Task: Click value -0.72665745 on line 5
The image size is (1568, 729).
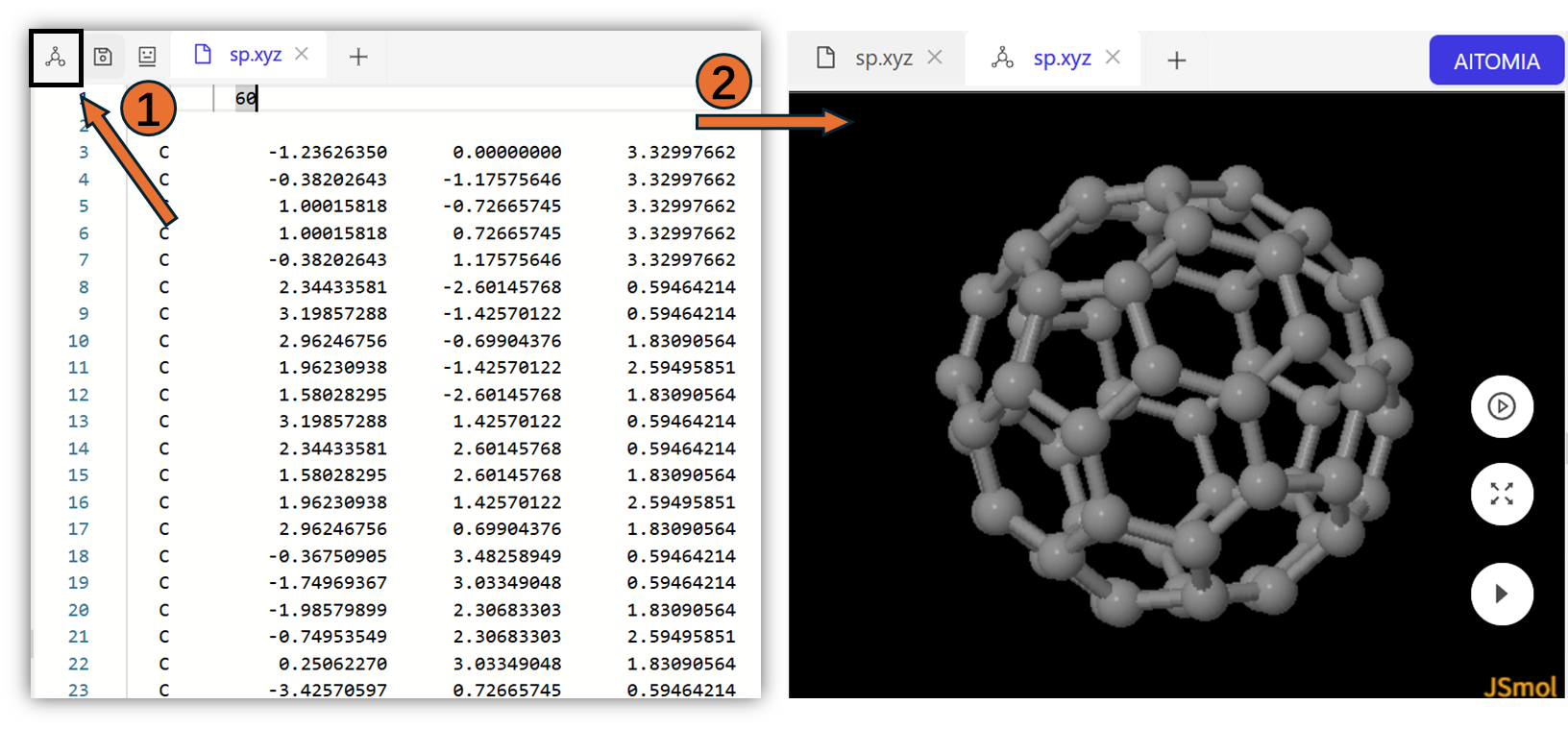Action: (502, 206)
